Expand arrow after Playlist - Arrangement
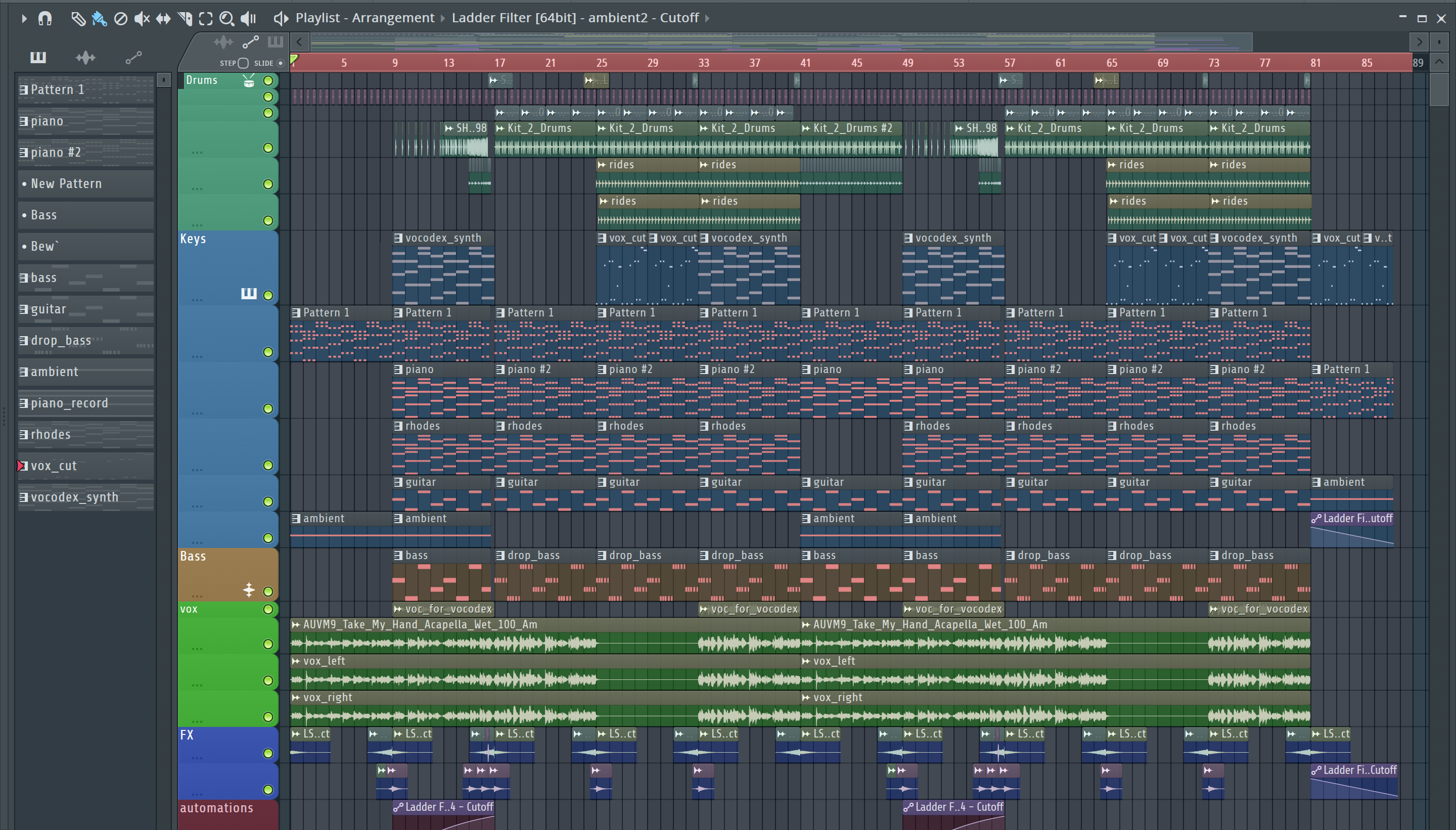 pyautogui.click(x=442, y=18)
